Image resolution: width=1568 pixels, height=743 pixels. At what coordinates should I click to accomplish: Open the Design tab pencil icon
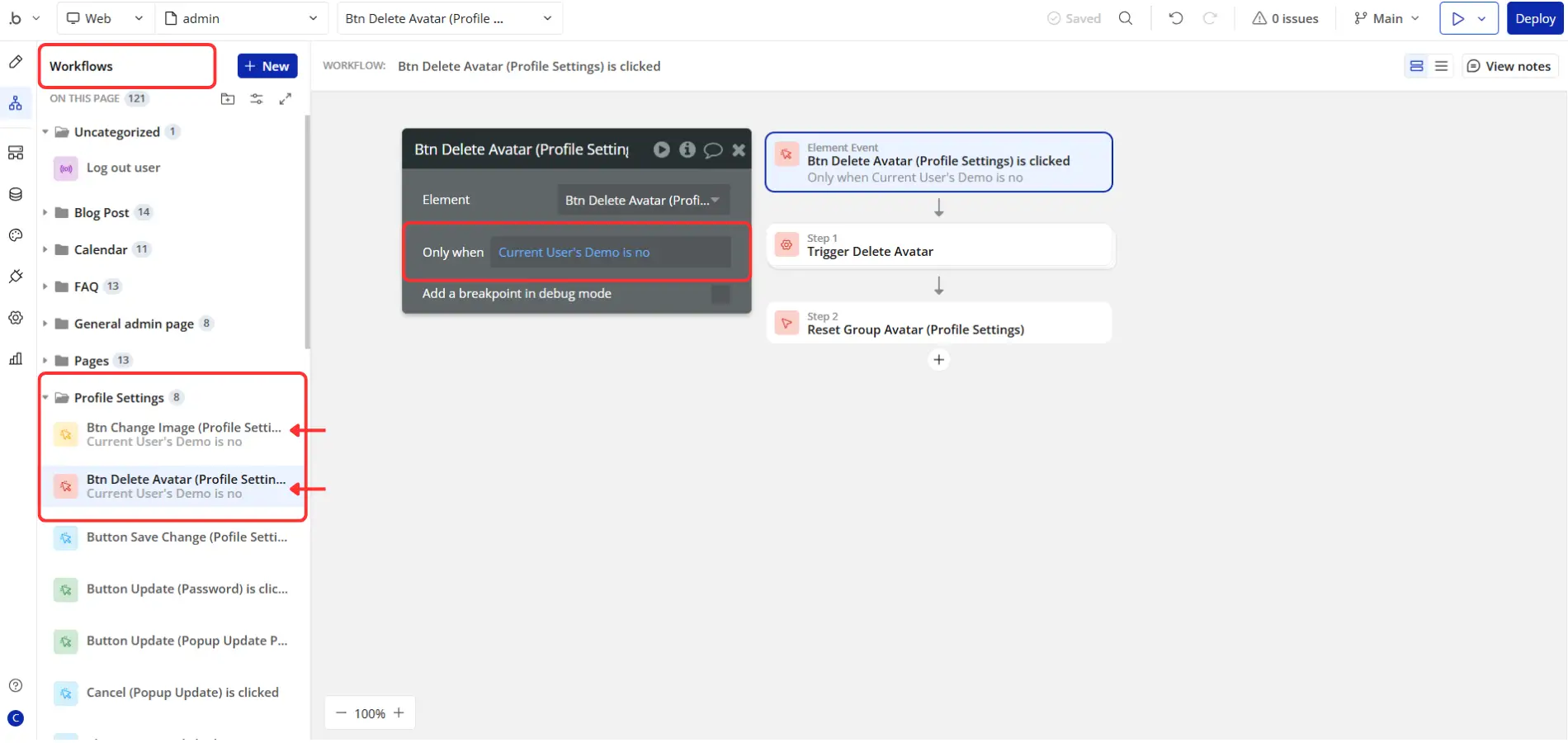coord(16,62)
